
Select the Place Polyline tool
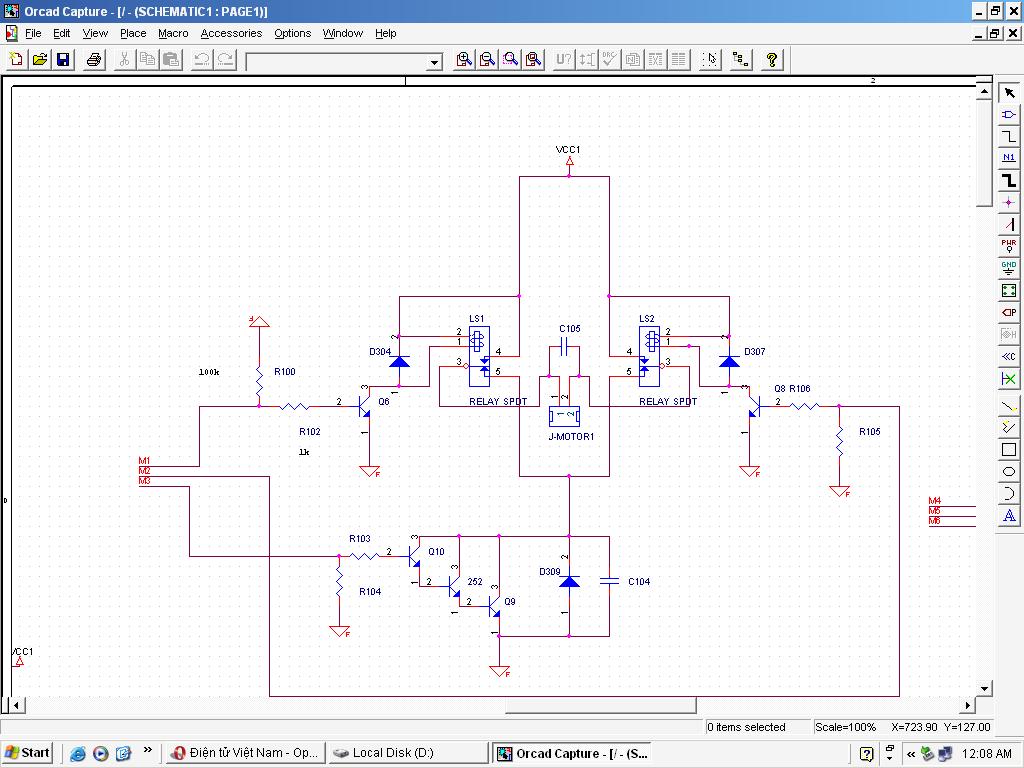[1009, 428]
